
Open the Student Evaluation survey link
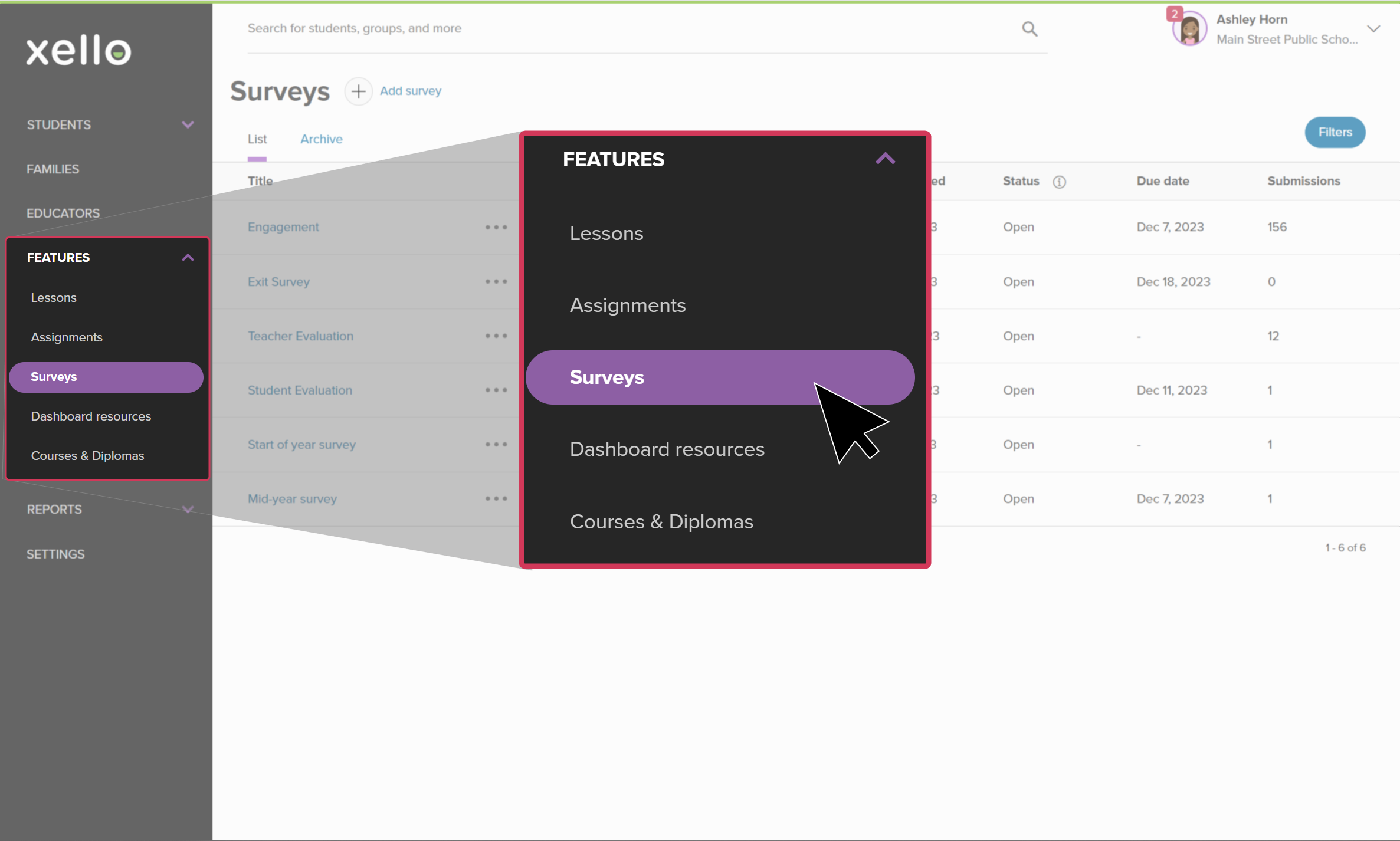click(300, 390)
